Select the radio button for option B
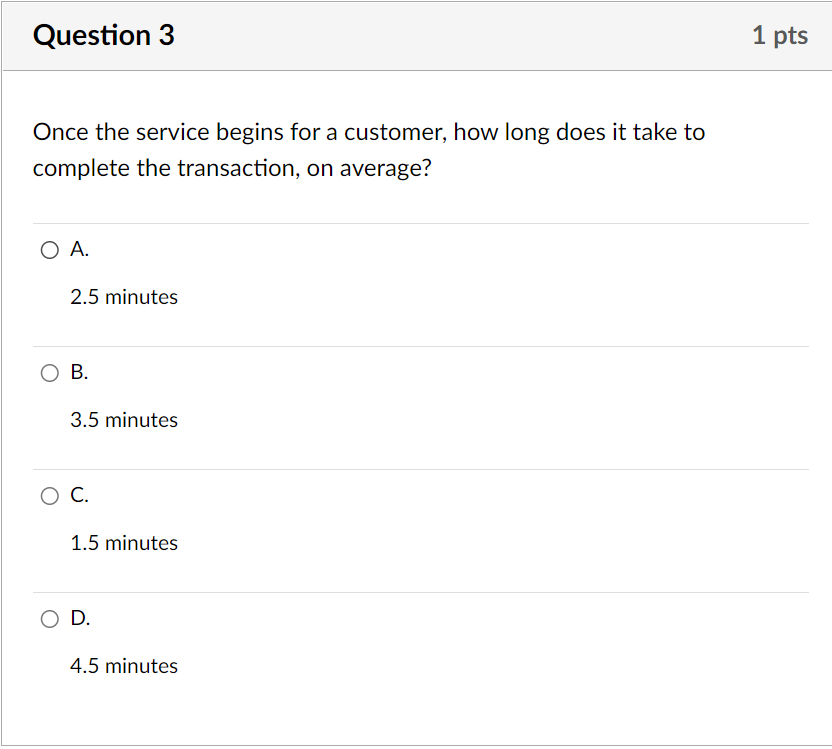 [49, 373]
